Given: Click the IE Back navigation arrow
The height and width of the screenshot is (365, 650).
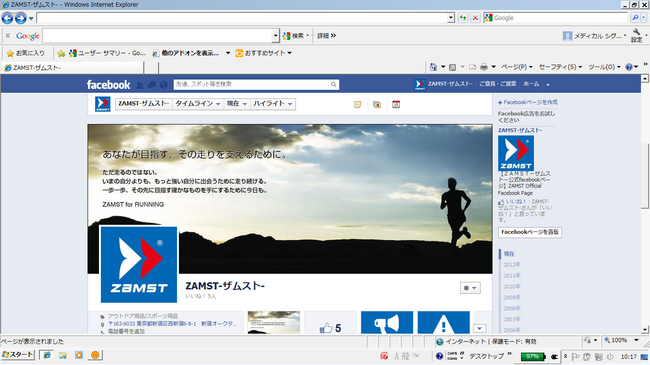Looking at the screenshot, I should [7, 18].
